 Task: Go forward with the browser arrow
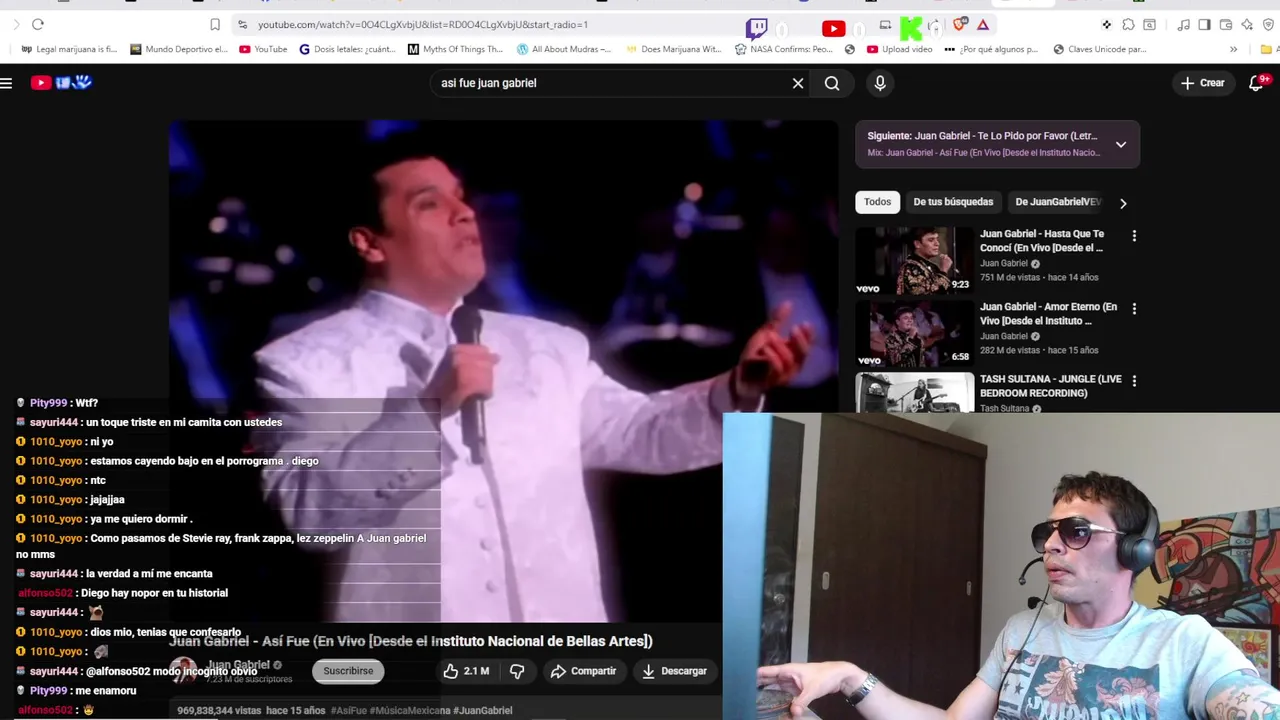point(16,24)
